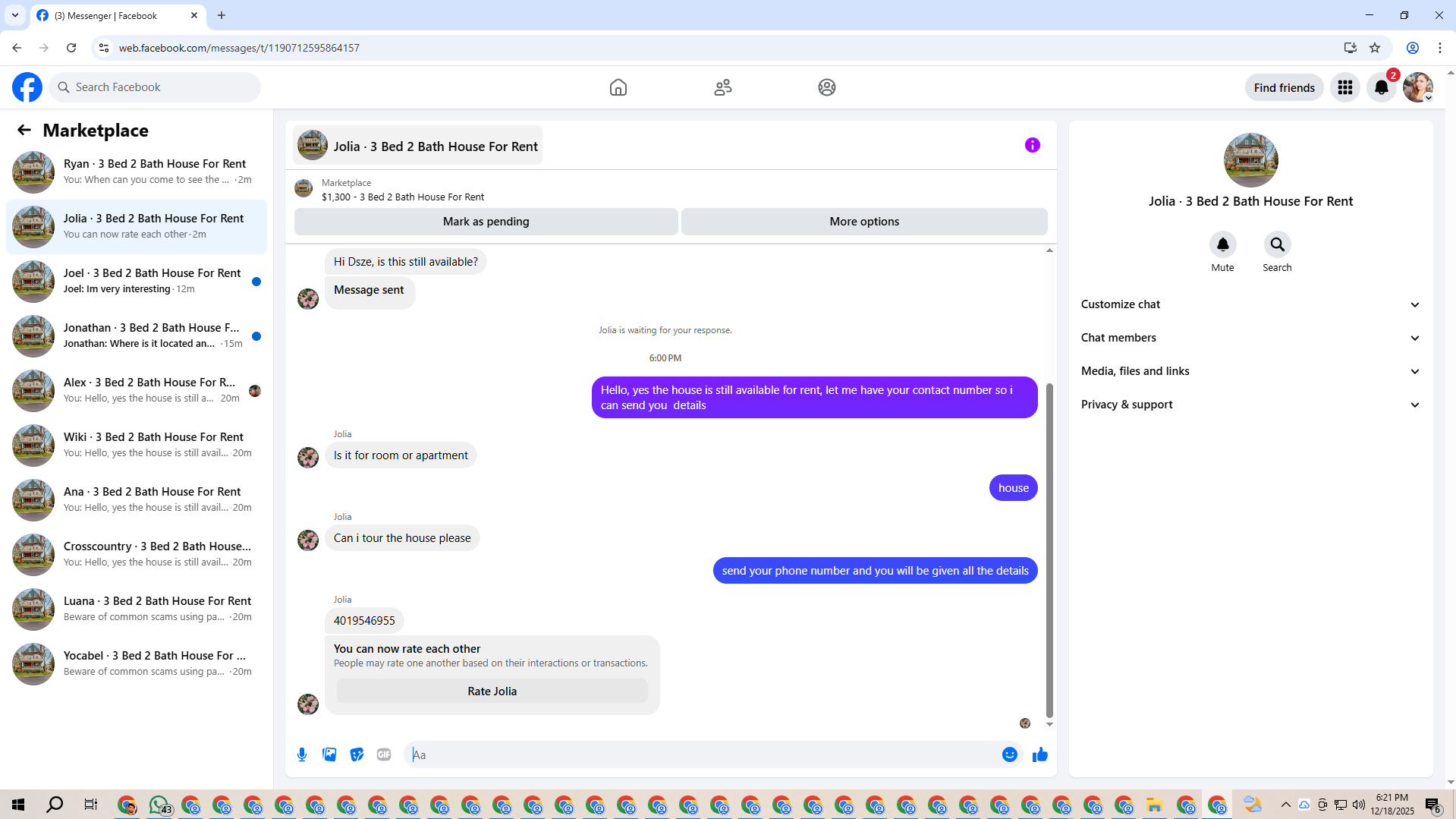Open Alex's house rental conversation
This screenshot has width=1456, height=819.
pos(137,391)
